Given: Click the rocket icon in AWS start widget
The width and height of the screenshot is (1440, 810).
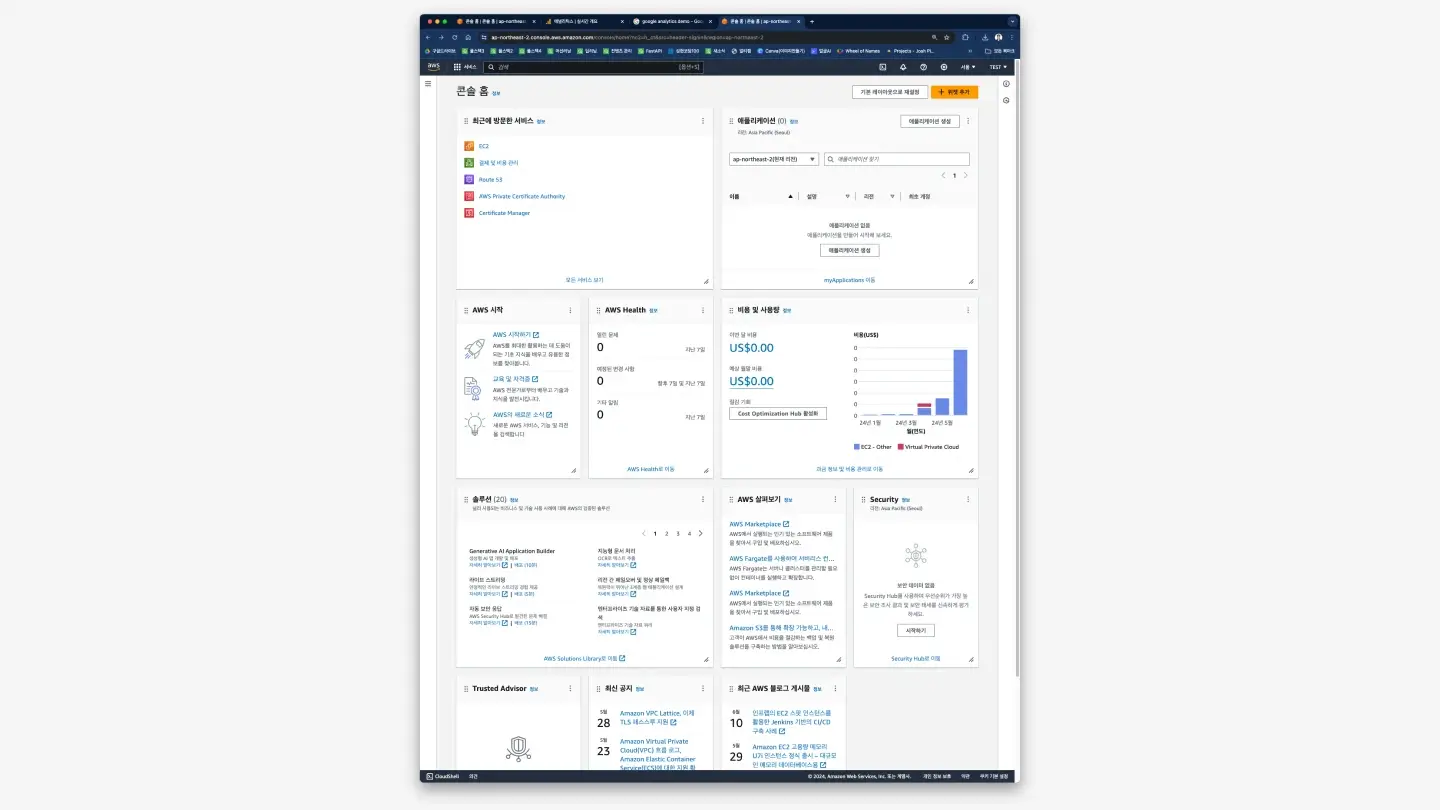Looking at the screenshot, I should click(x=474, y=349).
